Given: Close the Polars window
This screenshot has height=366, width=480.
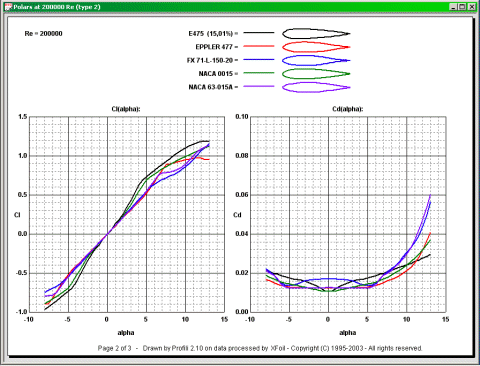Looking at the screenshot, I should click(472, 7).
